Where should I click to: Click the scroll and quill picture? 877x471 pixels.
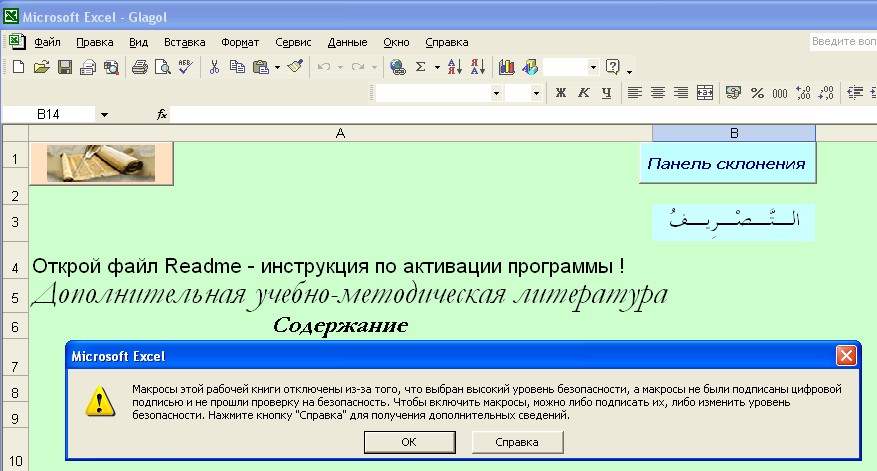click(x=101, y=163)
